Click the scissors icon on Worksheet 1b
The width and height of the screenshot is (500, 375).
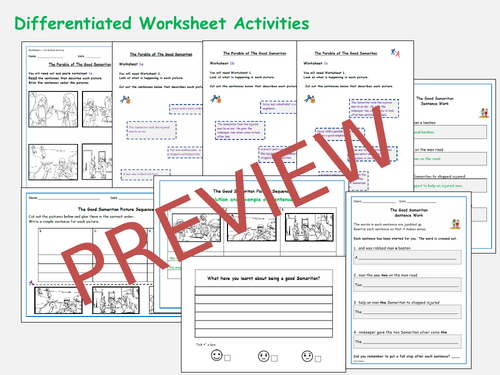coord(216,99)
